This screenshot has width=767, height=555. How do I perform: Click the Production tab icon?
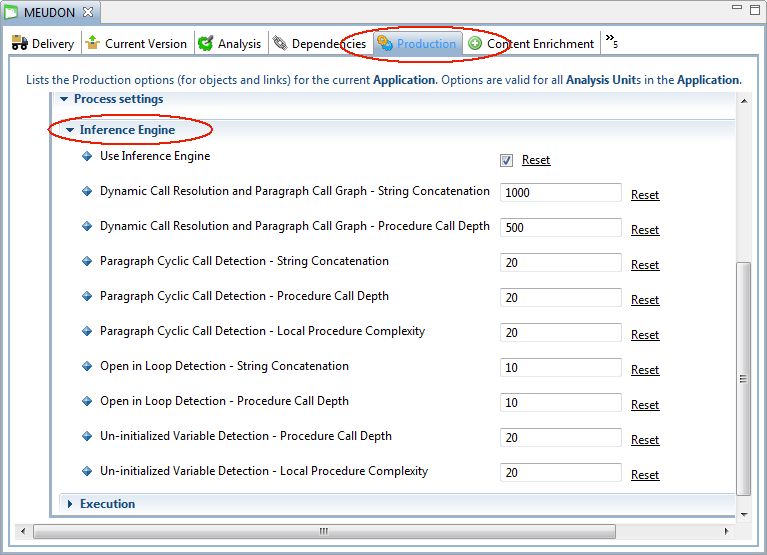tap(385, 44)
